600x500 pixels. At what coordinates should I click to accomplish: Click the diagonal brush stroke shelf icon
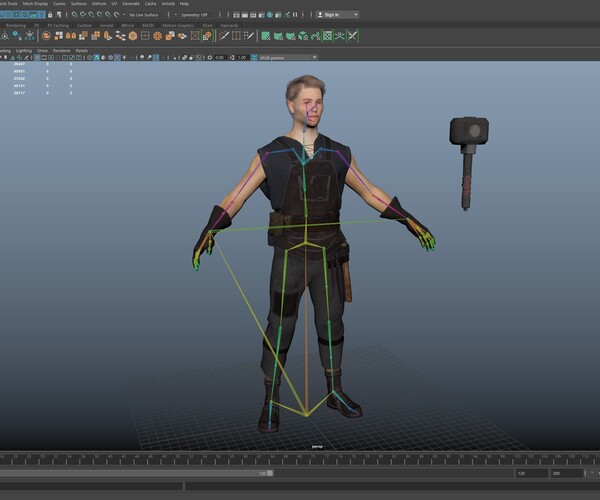coord(224,36)
